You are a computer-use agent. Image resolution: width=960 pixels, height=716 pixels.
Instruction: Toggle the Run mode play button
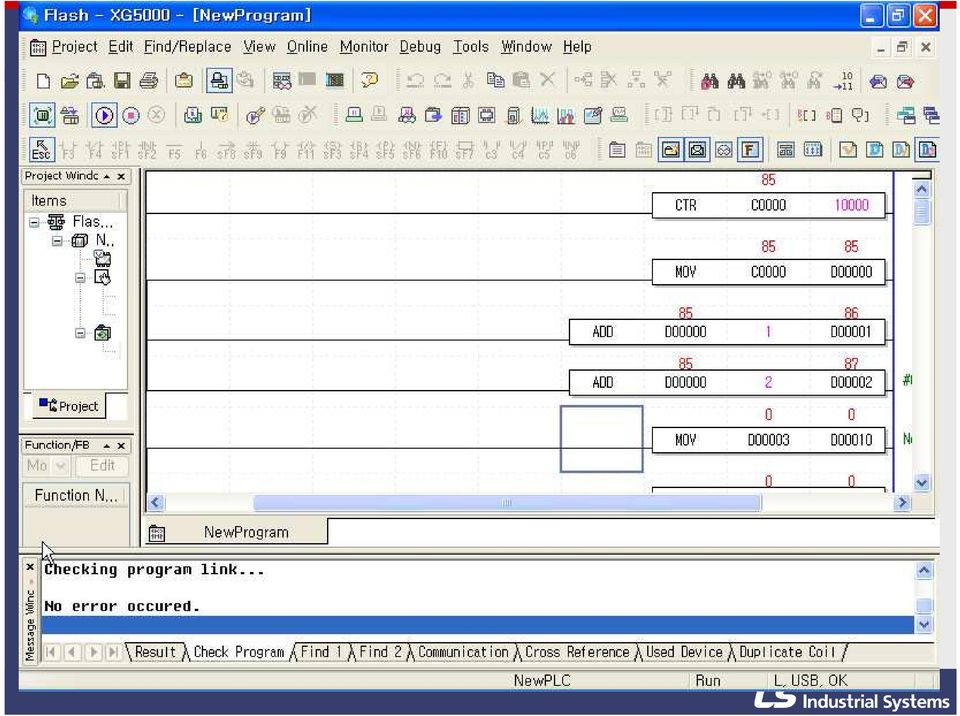coord(104,115)
